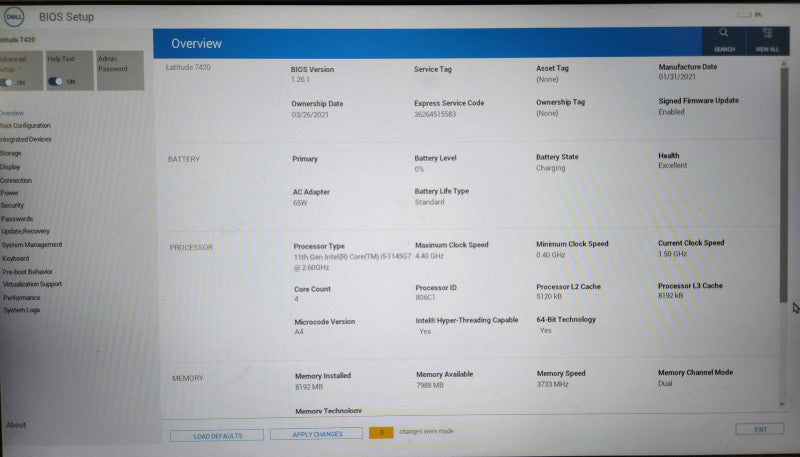Click Battery State Charging value
The height and width of the screenshot is (457, 800).
pyautogui.click(x=551, y=168)
